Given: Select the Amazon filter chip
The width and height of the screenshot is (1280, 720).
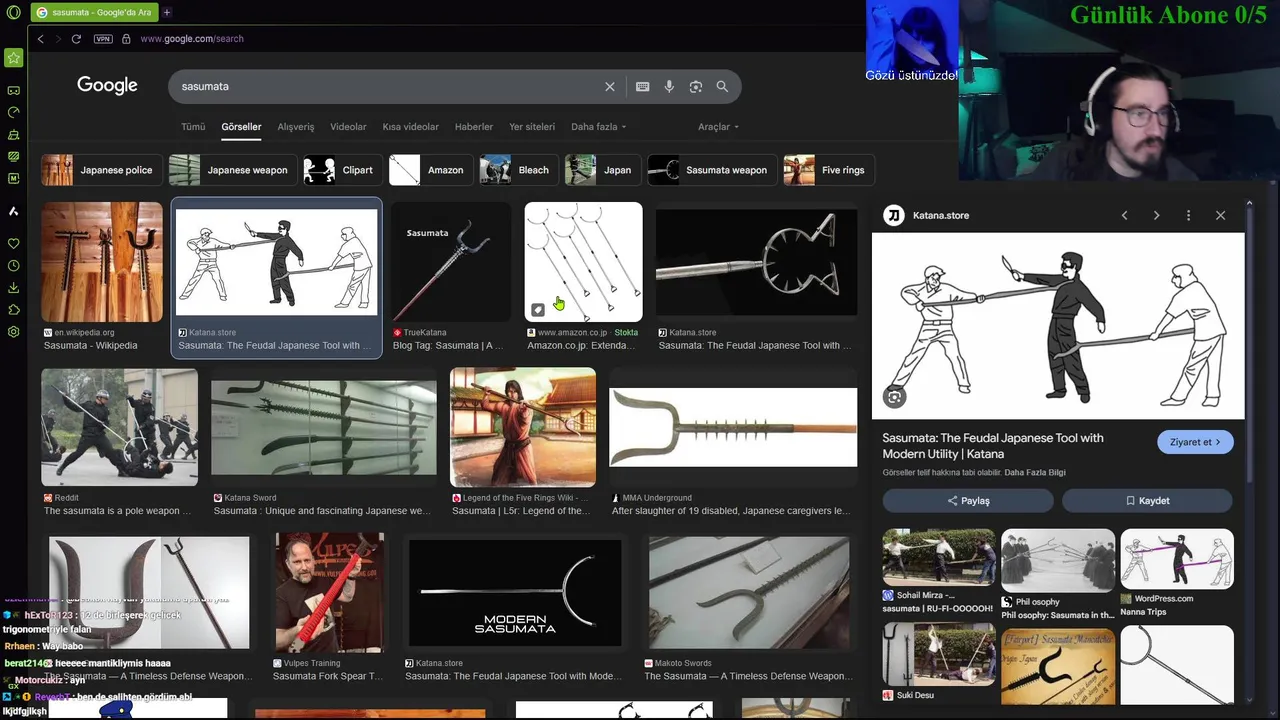Looking at the screenshot, I should [x=430, y=170].
